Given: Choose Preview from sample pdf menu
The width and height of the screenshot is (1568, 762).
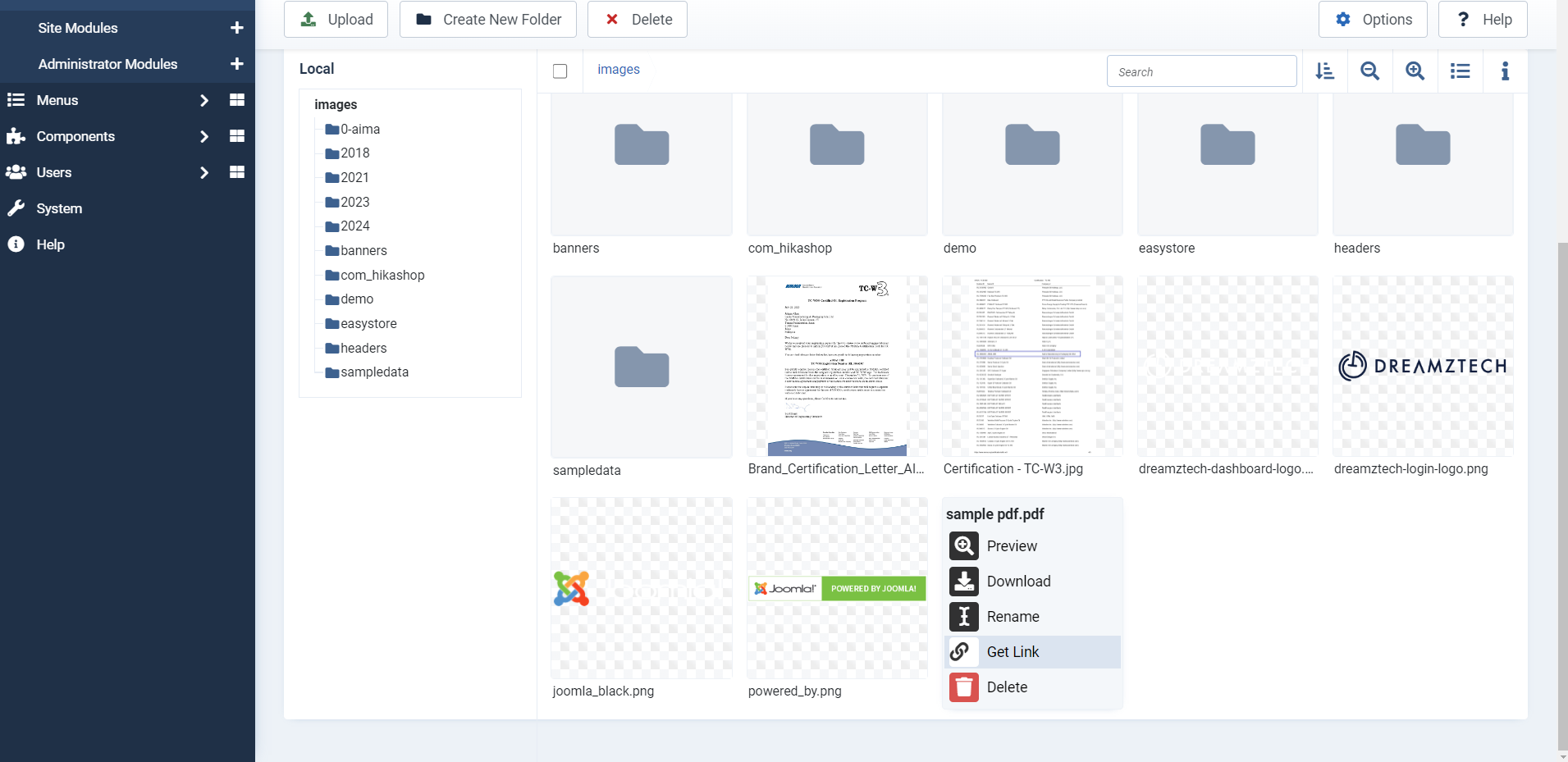Looking at the screenshot, I should click(x=1033, y=546).
